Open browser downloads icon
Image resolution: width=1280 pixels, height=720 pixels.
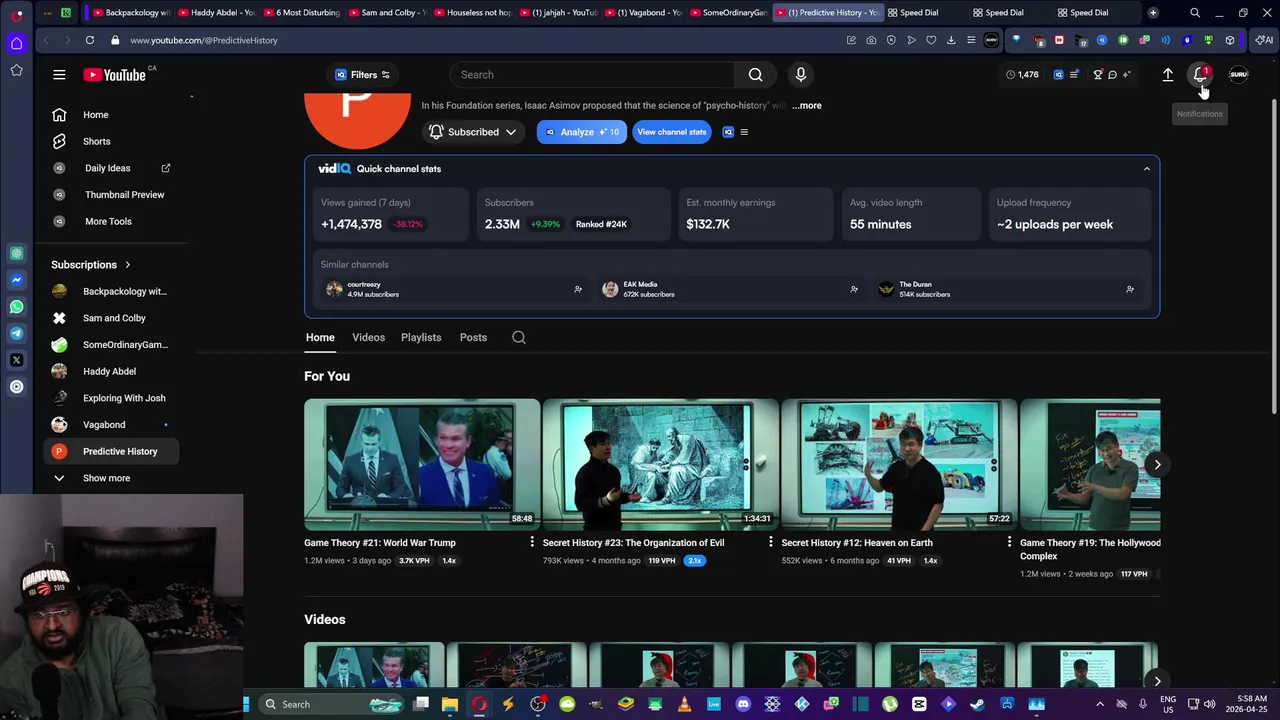951,40
